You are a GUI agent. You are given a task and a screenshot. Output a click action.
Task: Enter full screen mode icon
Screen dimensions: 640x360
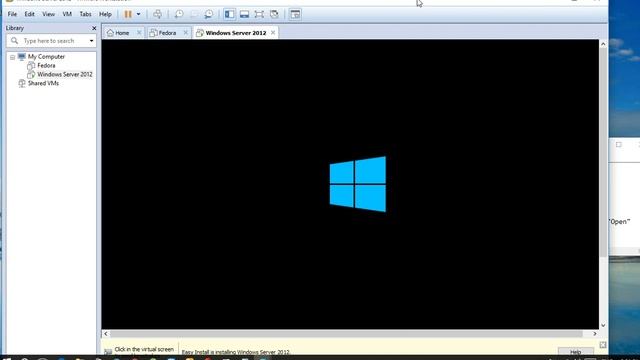pyautogui.click(x=259, y=14)
